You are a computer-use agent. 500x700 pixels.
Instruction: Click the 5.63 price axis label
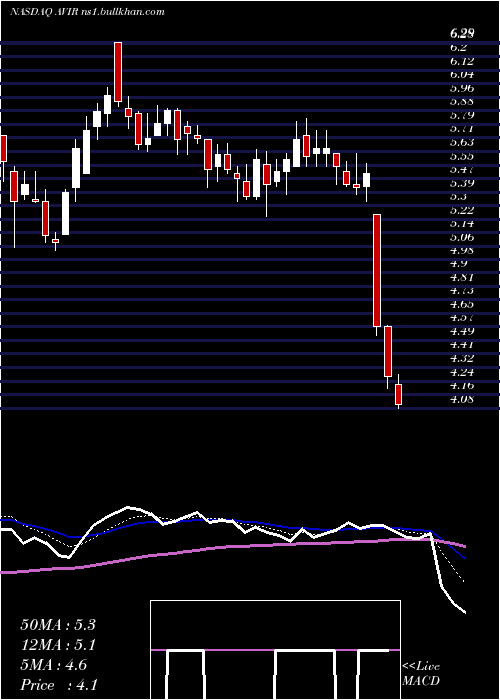pos(462,142)
